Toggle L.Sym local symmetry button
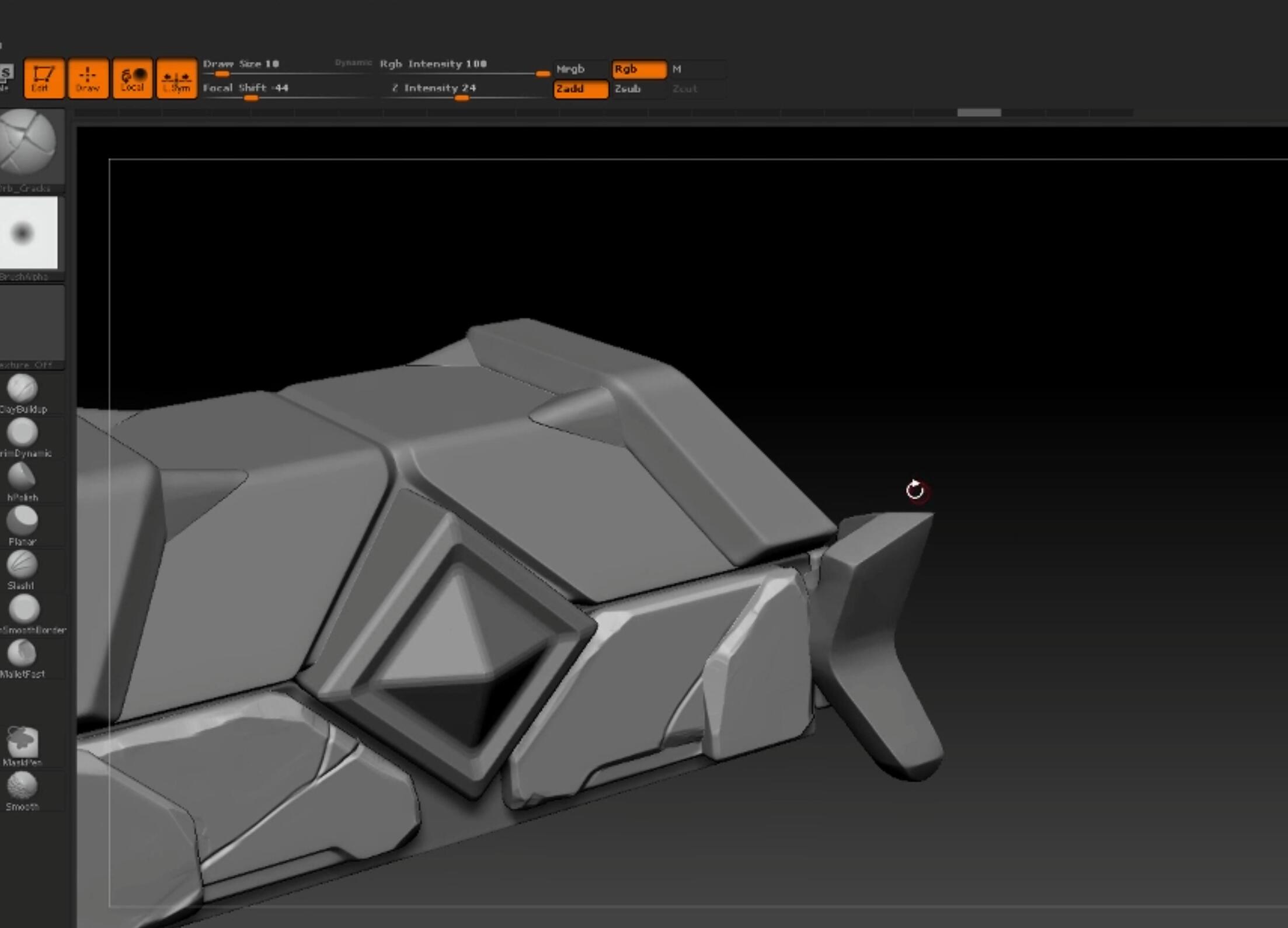 click(x=177, y=78)
